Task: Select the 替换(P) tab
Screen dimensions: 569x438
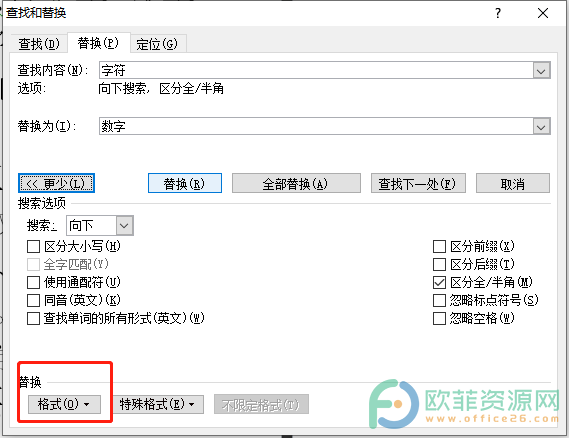Action: (98, 43)
